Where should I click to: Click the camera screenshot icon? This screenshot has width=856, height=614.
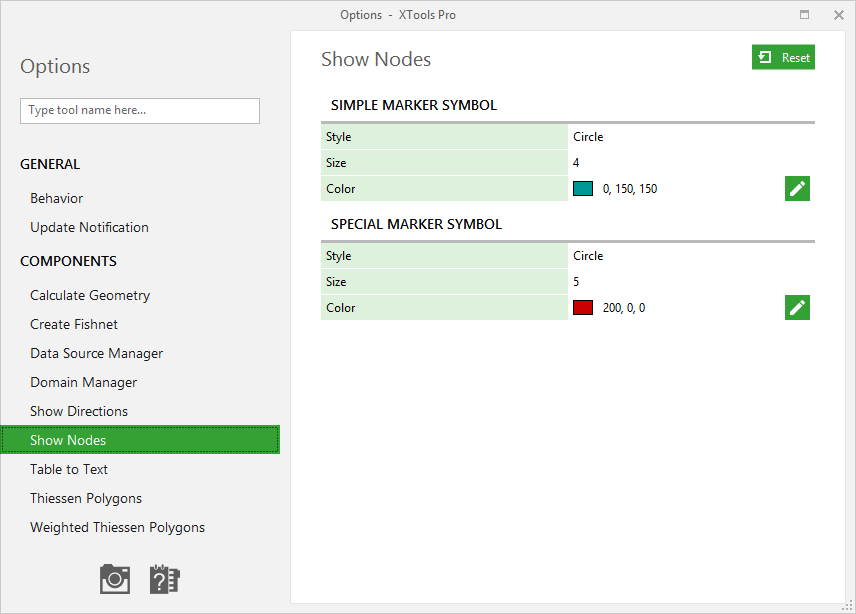(115, 579)
